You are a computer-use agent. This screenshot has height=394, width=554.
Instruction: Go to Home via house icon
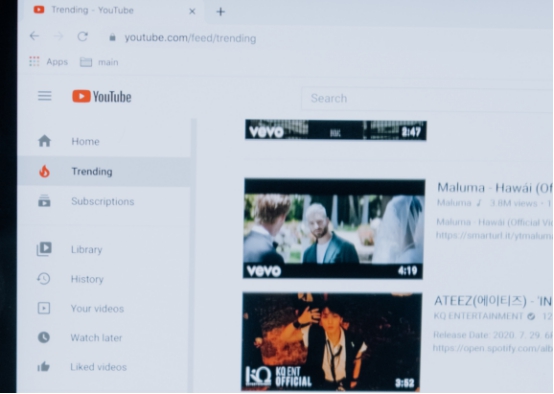point(45,141)
